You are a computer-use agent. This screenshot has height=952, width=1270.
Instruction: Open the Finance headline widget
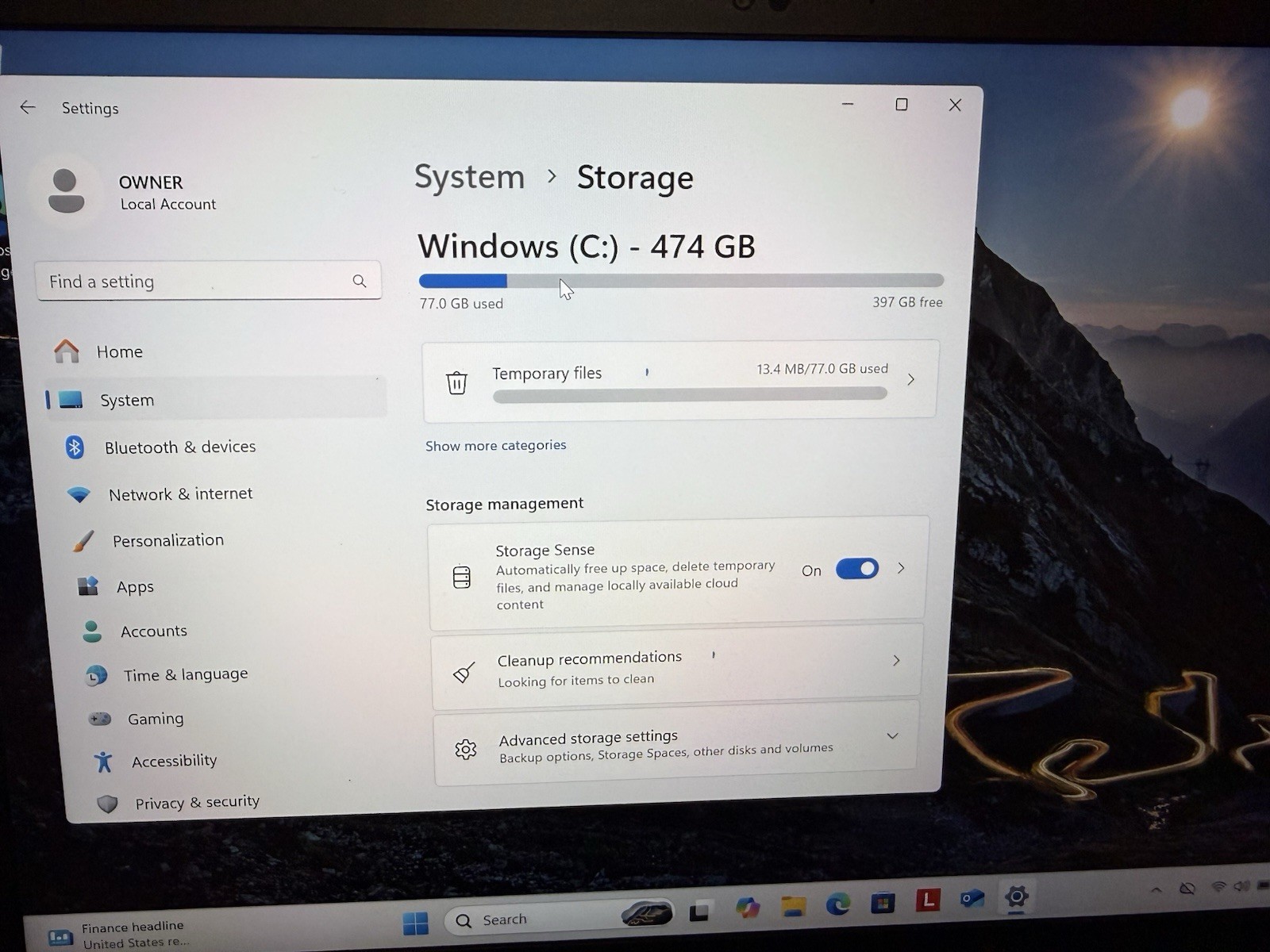119,934
